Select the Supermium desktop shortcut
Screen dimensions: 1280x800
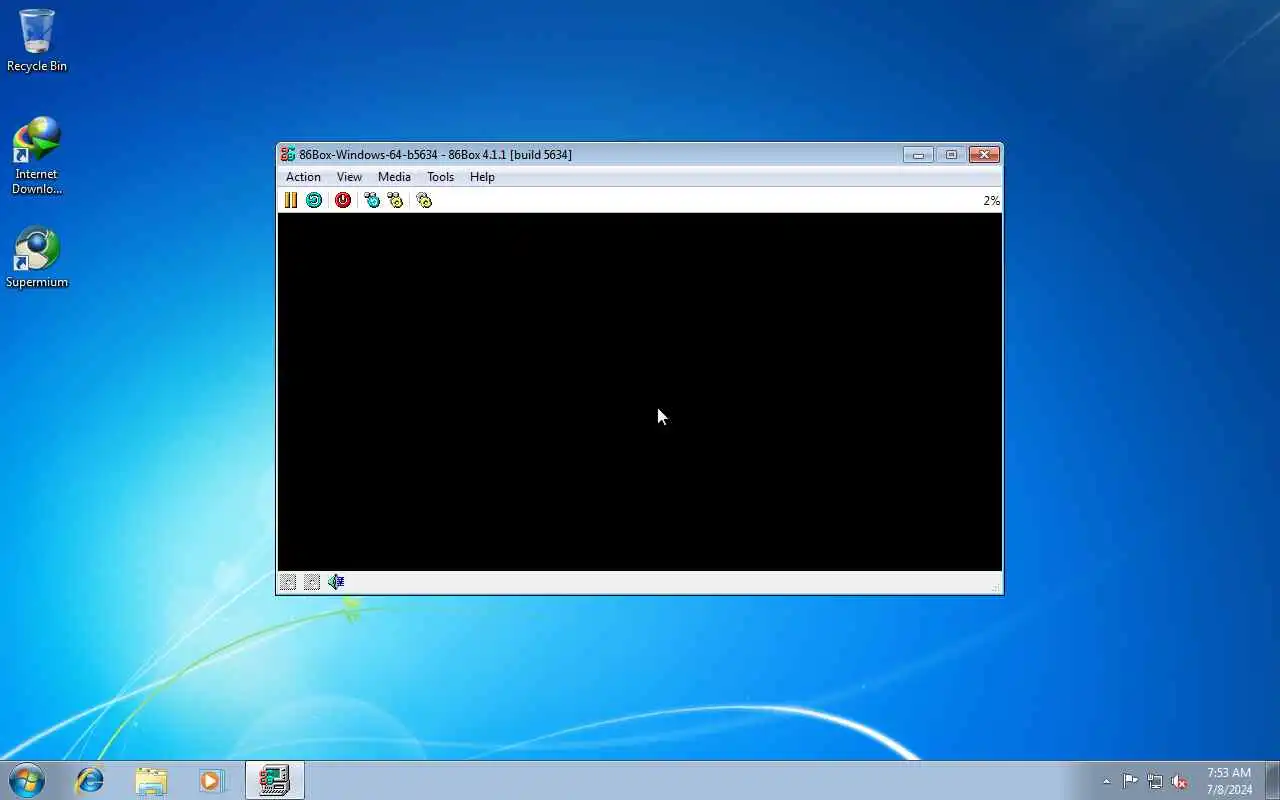click(x=37, y=258)
